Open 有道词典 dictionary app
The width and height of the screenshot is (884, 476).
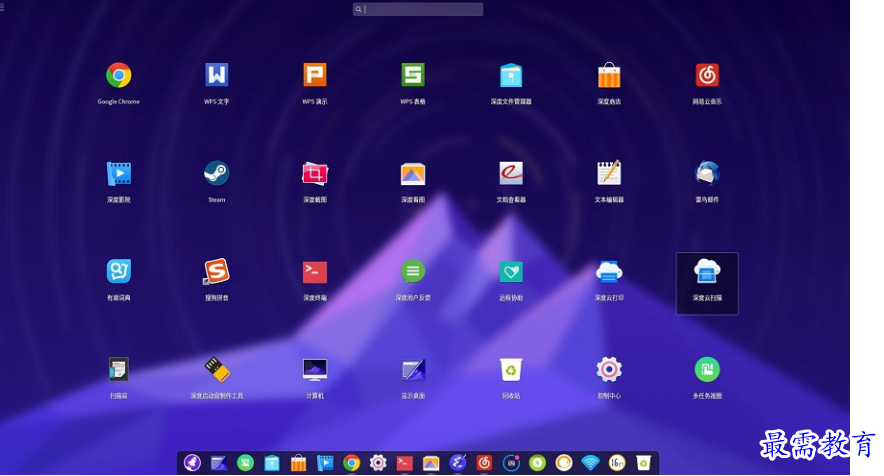tap(118, 271)
